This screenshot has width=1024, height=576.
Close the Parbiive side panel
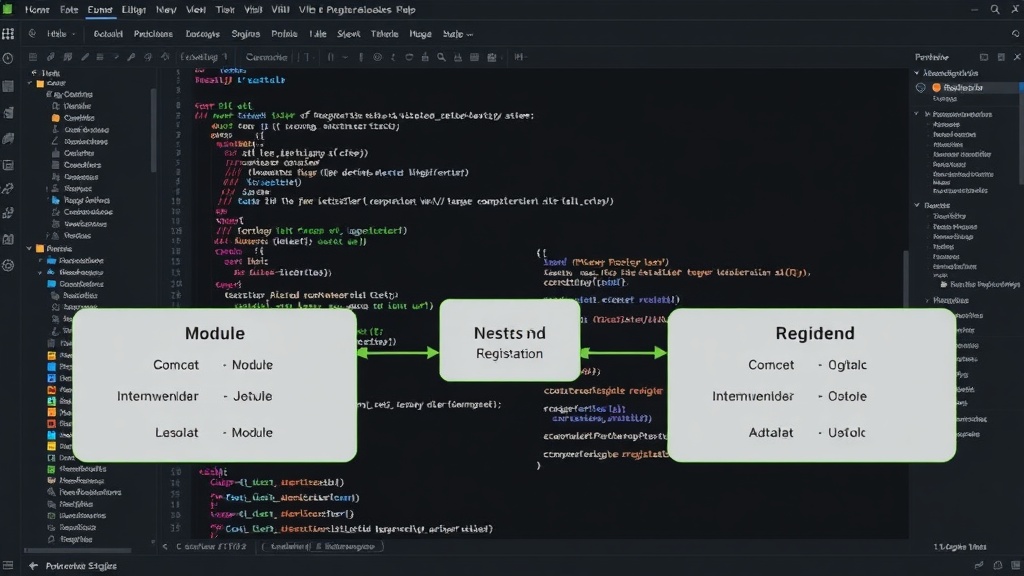[x=1017, y=57]
